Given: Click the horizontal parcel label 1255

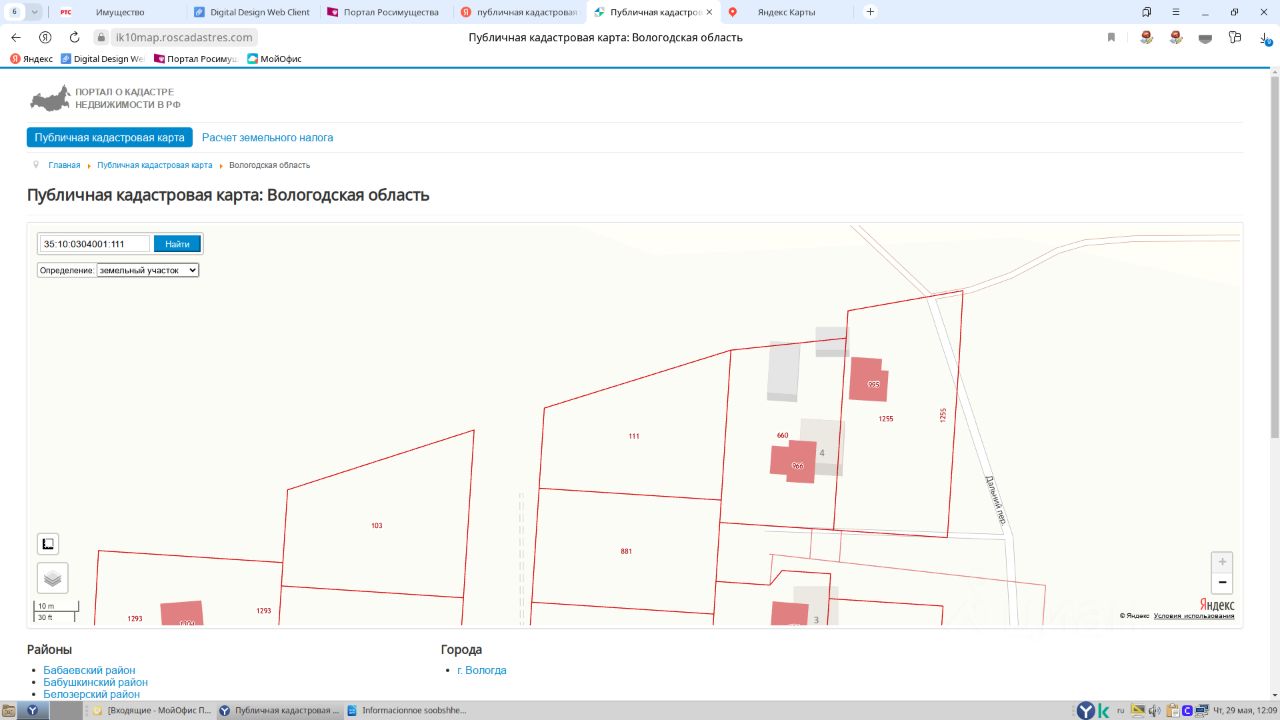Looking at the screenshot, I should click(x=886, y=419).
